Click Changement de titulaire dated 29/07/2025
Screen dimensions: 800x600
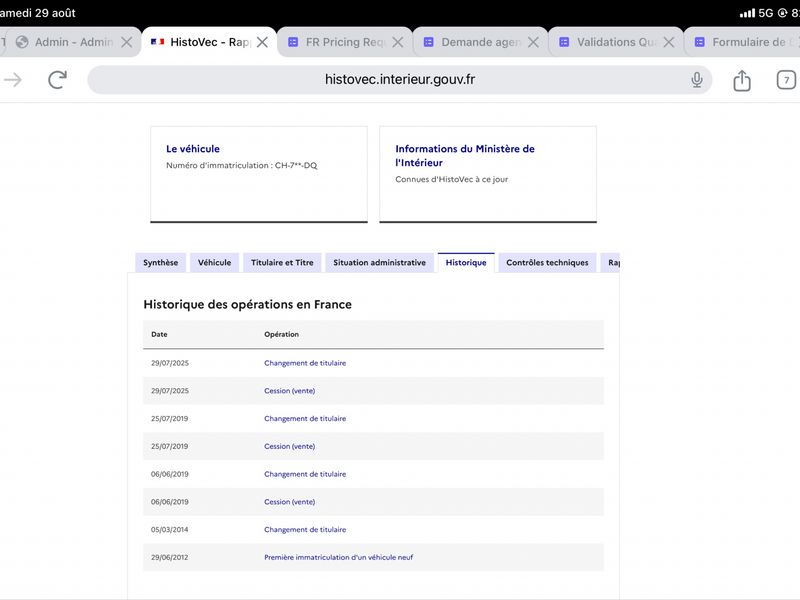click(x=305, y=363)
